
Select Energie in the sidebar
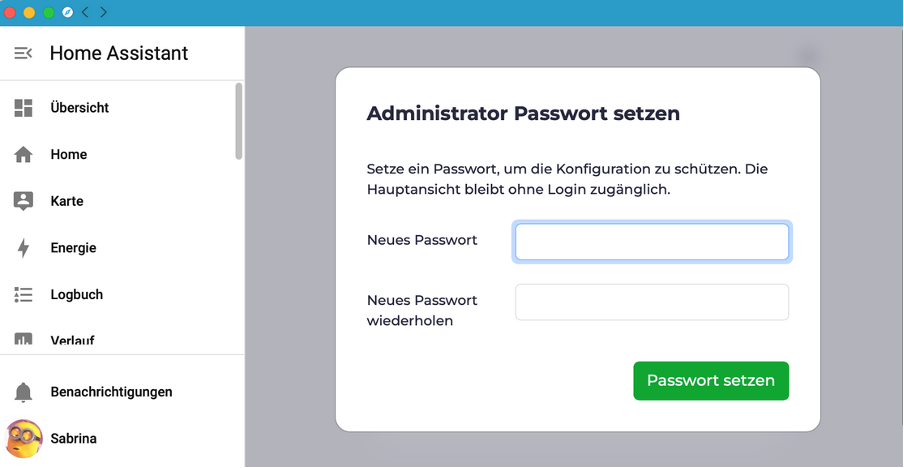tap(73, 248)
